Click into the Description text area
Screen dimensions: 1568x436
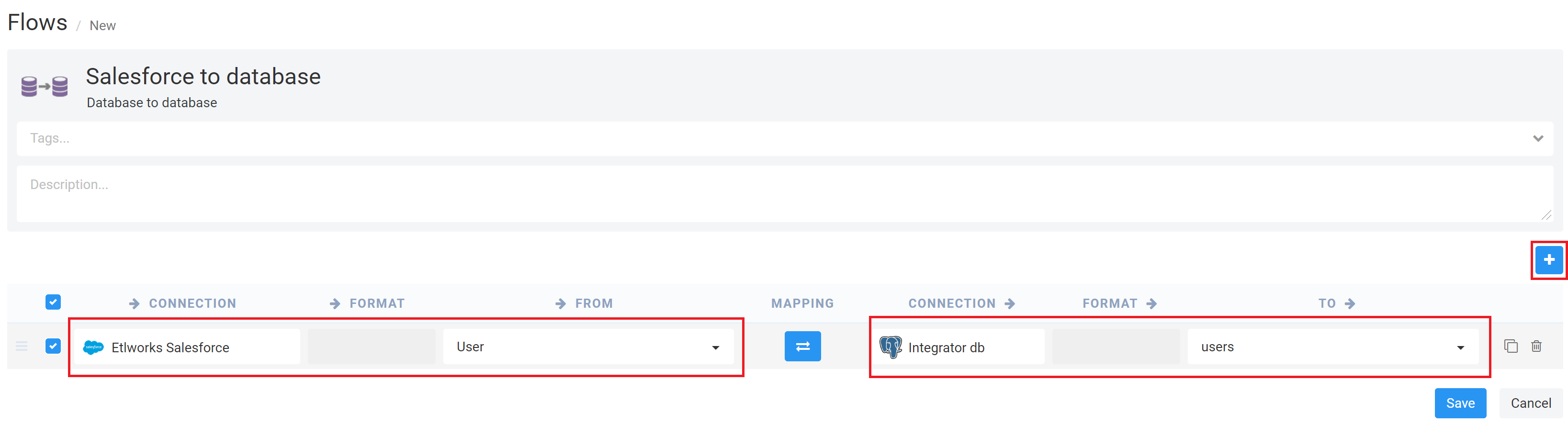click(x=784, y=194)
